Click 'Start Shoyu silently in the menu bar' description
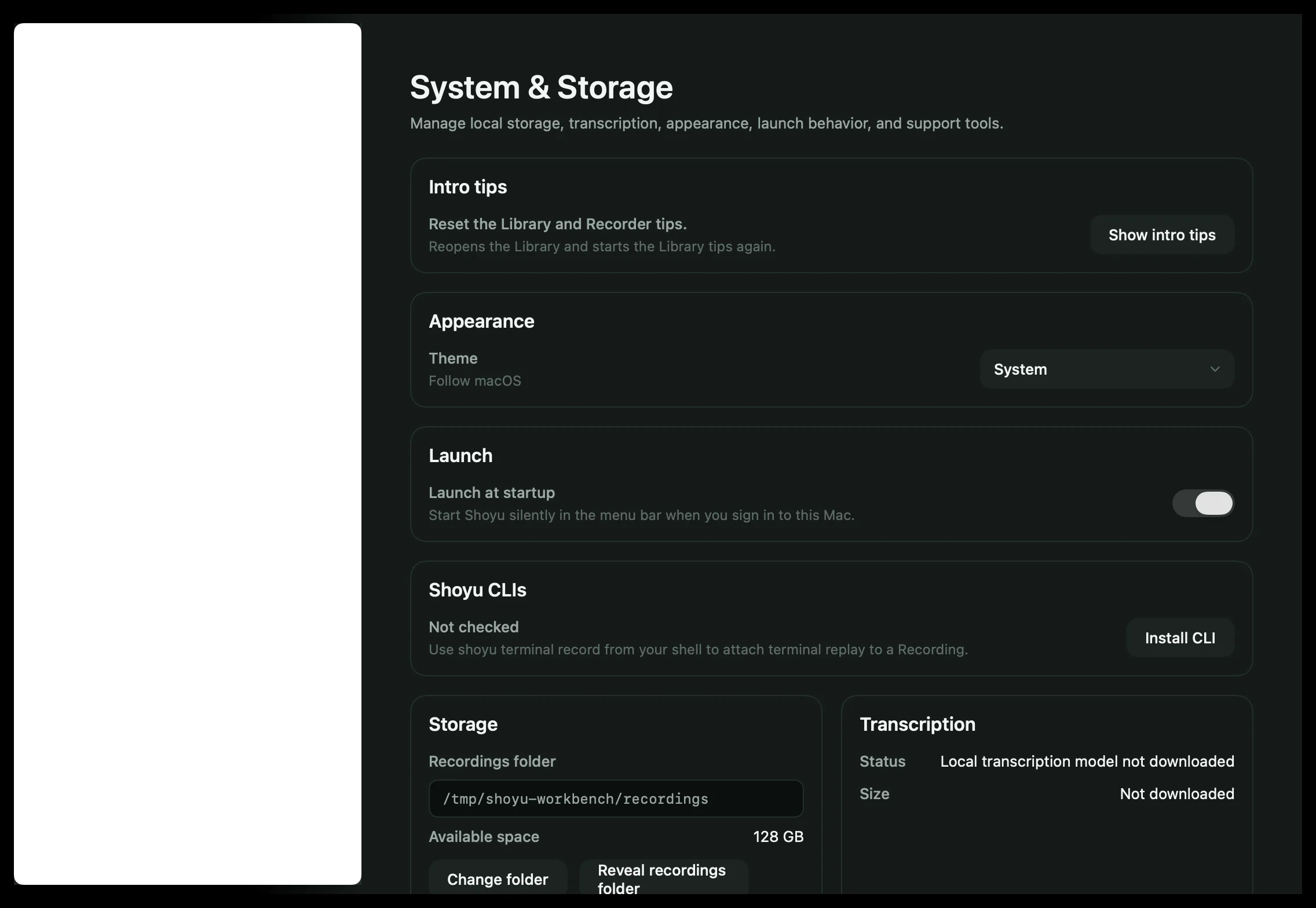1316x908 pixels. (x=641, y=515)
